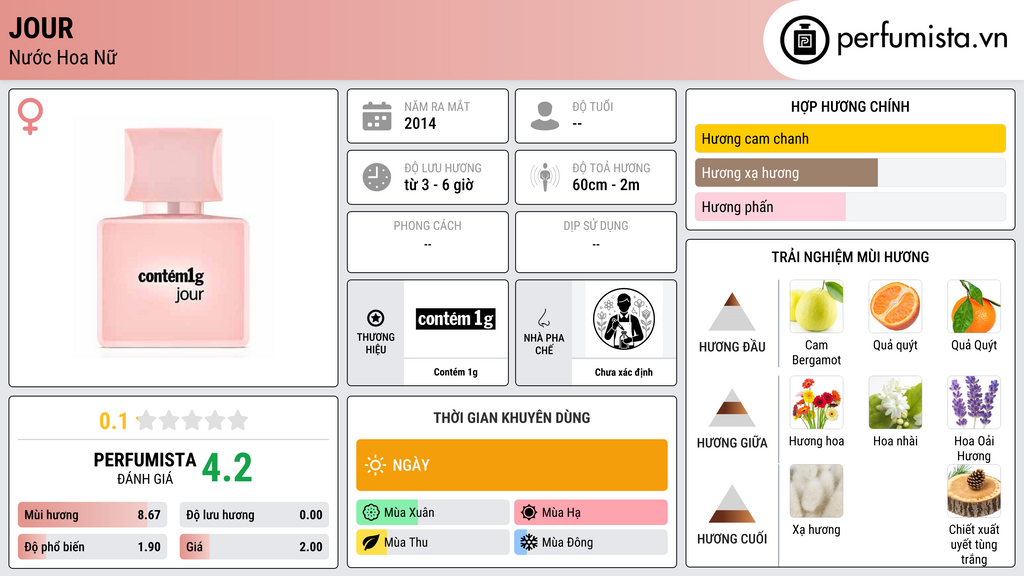Click the Hương đầu pyramid icon
This screenshot has width=1024, height=576.
(732, 312)
